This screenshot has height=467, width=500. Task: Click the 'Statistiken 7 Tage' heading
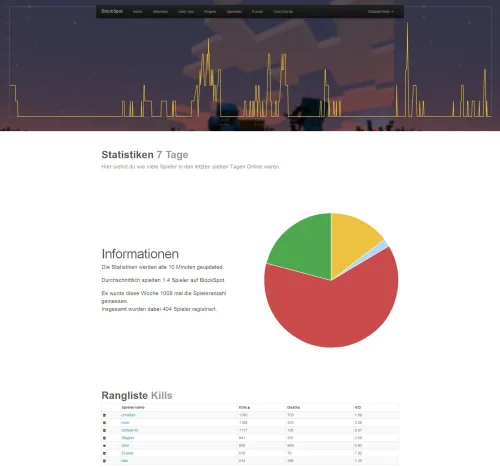pos(145,155)
